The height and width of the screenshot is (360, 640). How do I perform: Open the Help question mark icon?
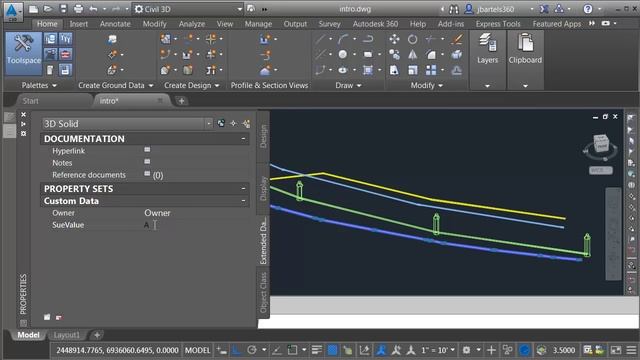pos(588,9)
